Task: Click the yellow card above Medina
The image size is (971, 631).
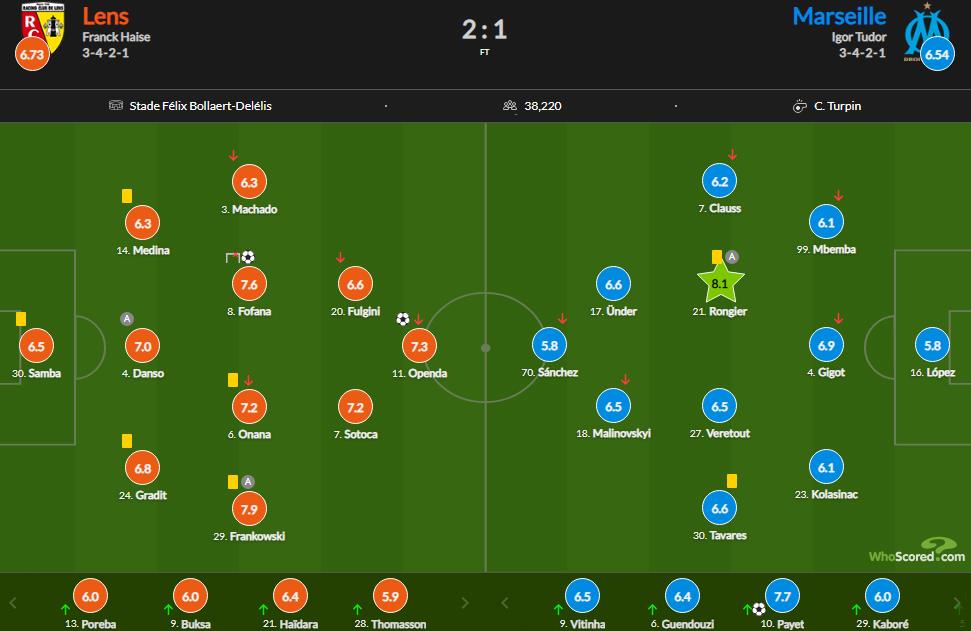Action: [x=127, y=197]
